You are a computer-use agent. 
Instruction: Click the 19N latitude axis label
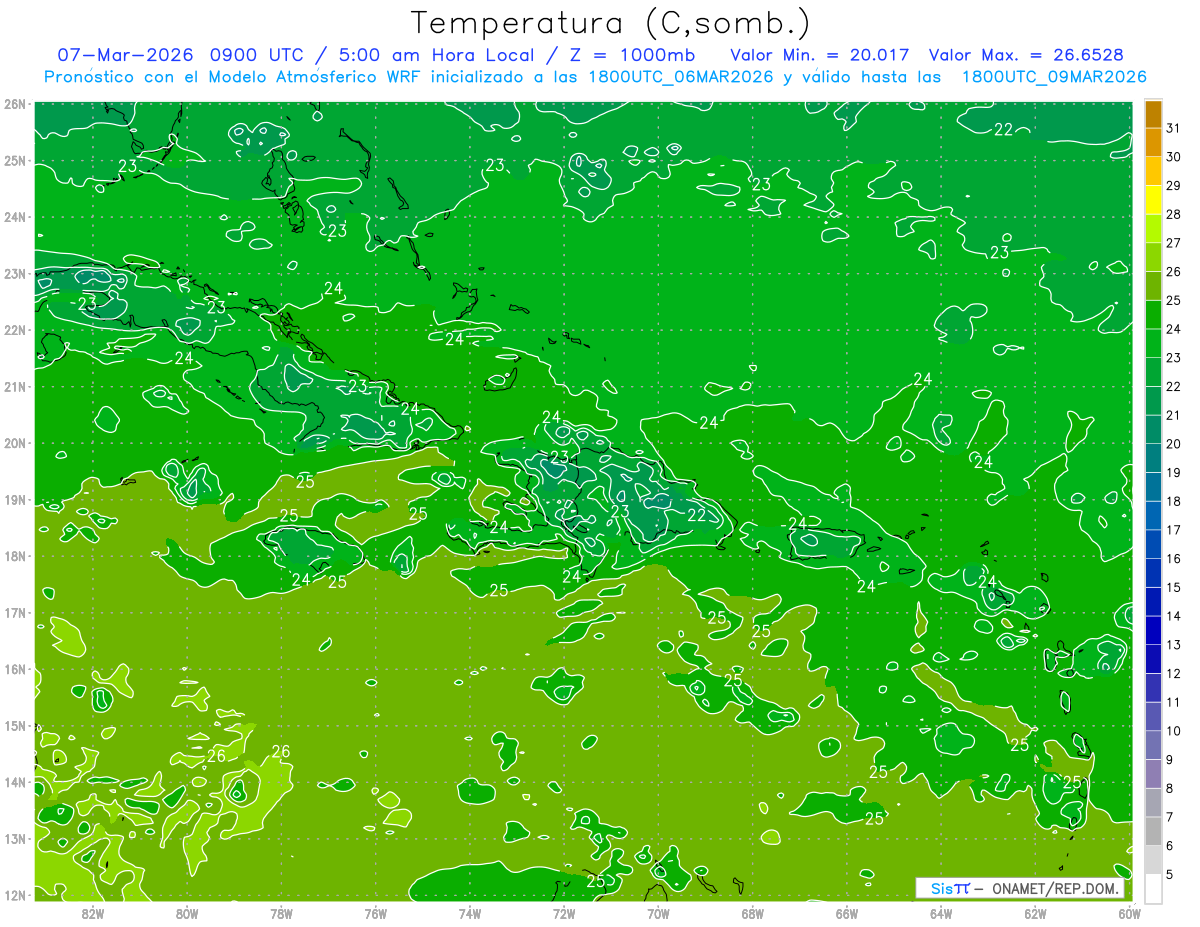[14, 500]
